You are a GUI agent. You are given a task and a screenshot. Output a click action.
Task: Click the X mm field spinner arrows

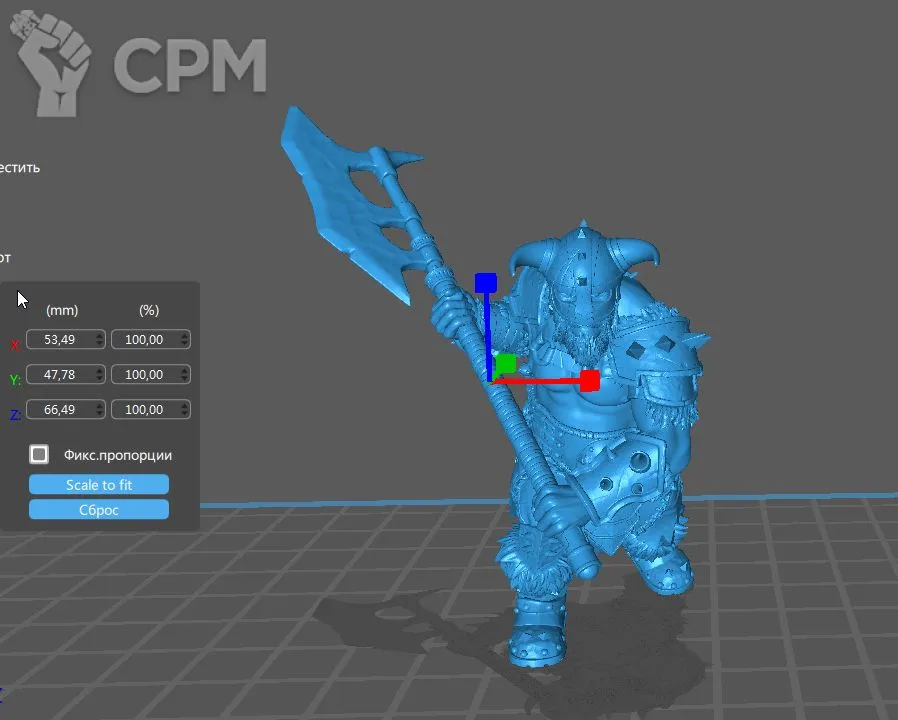pos(99,340)
